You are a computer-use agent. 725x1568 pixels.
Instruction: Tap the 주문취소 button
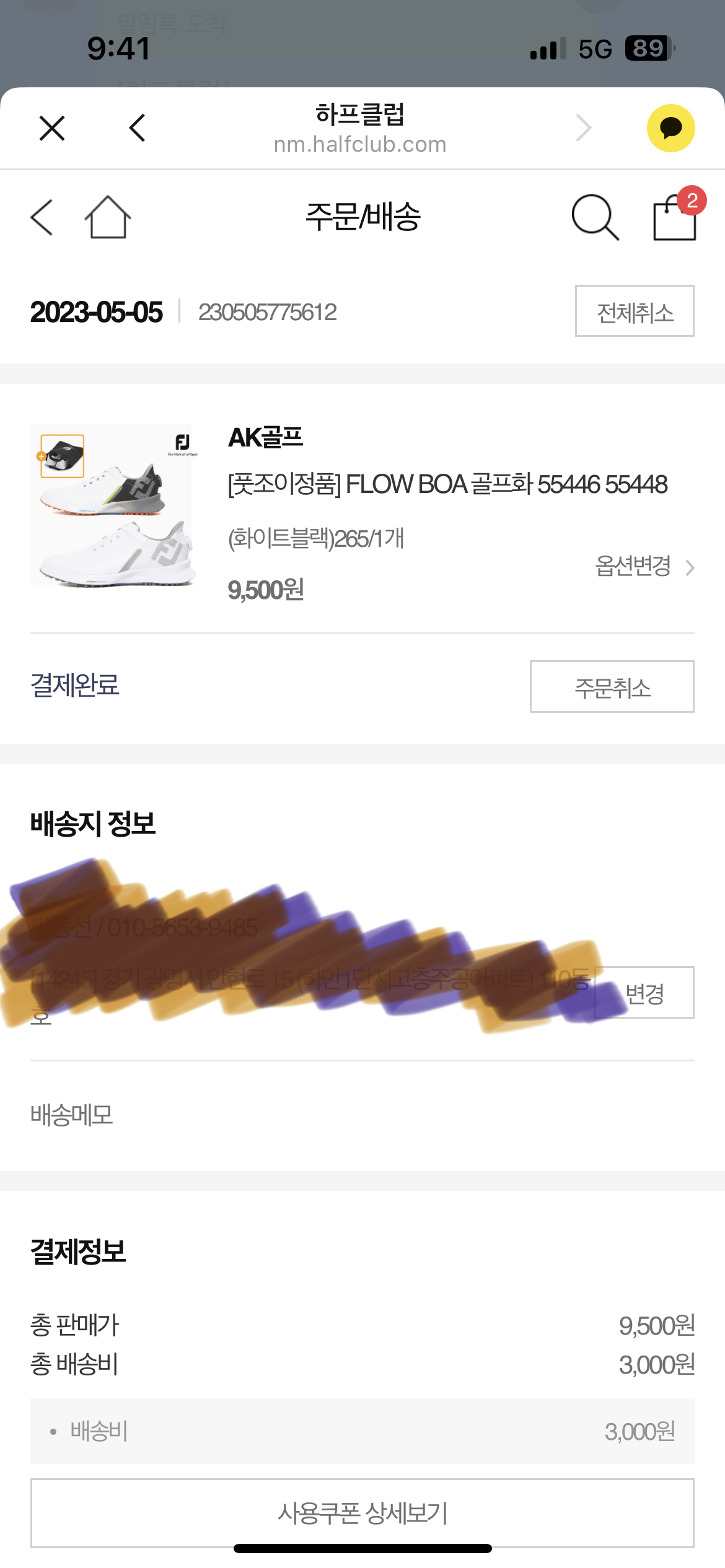(x=612, y=687)
